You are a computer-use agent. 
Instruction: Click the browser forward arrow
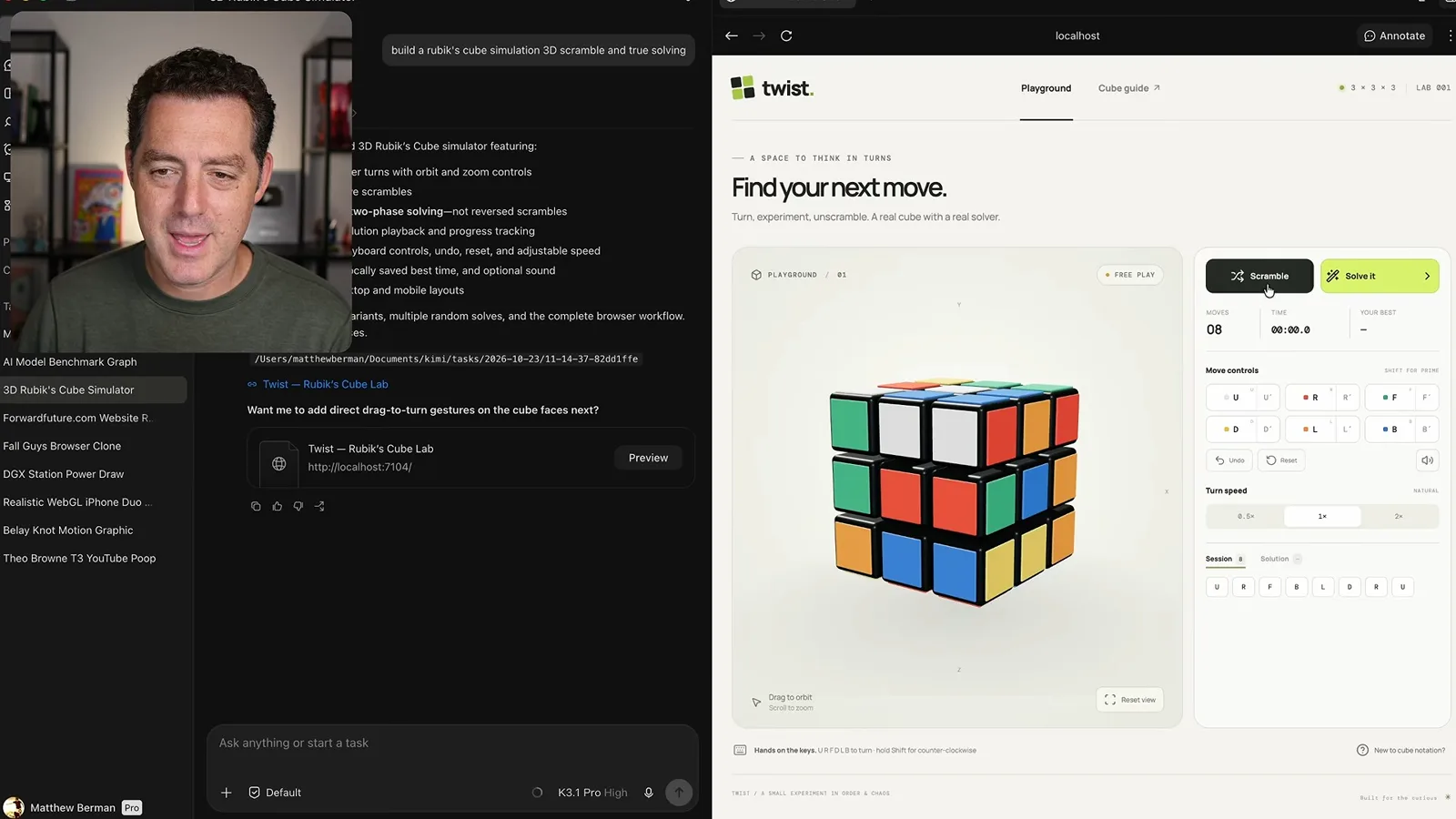759,35
